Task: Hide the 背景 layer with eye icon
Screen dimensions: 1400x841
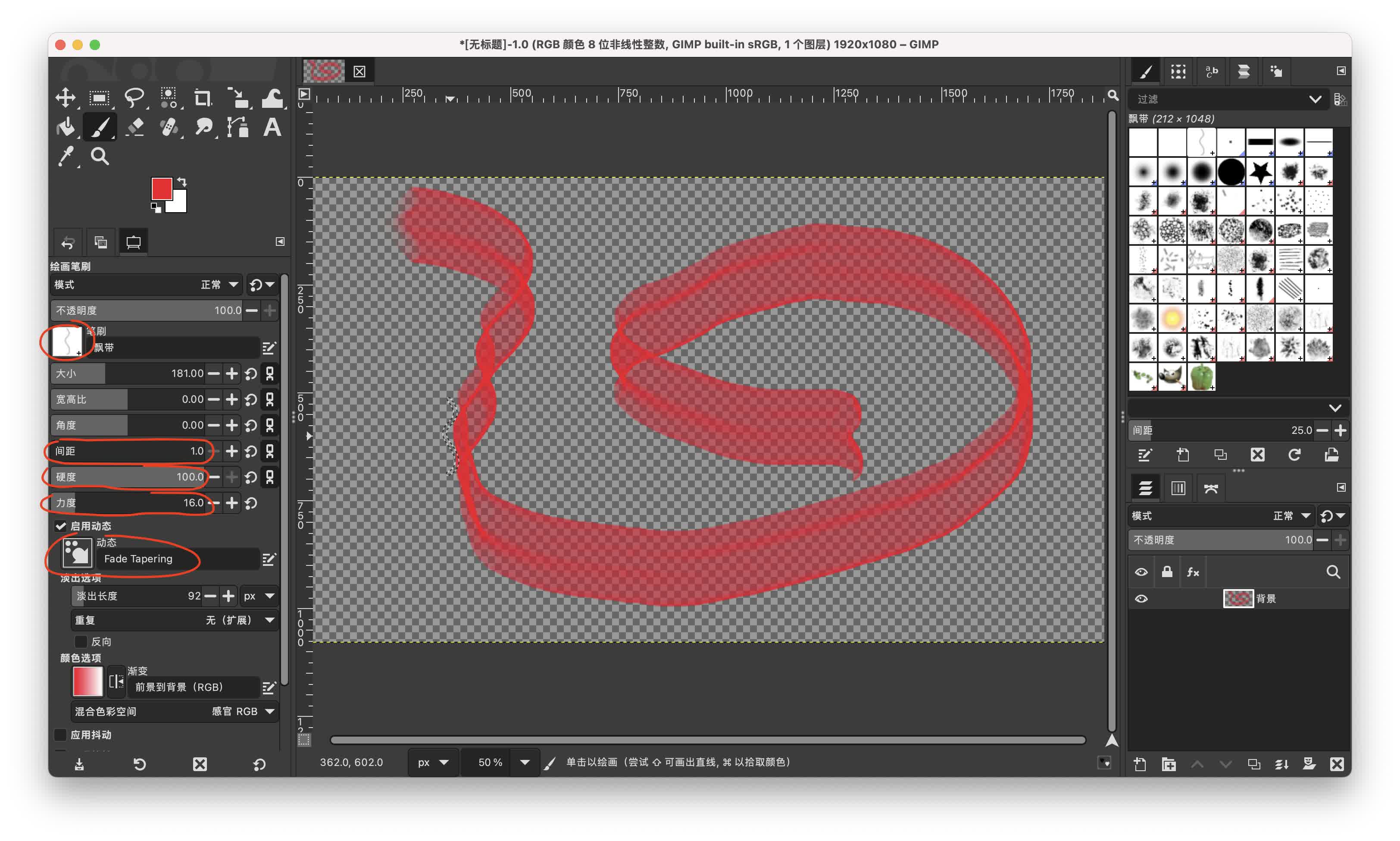Action: coord(1141,599)
